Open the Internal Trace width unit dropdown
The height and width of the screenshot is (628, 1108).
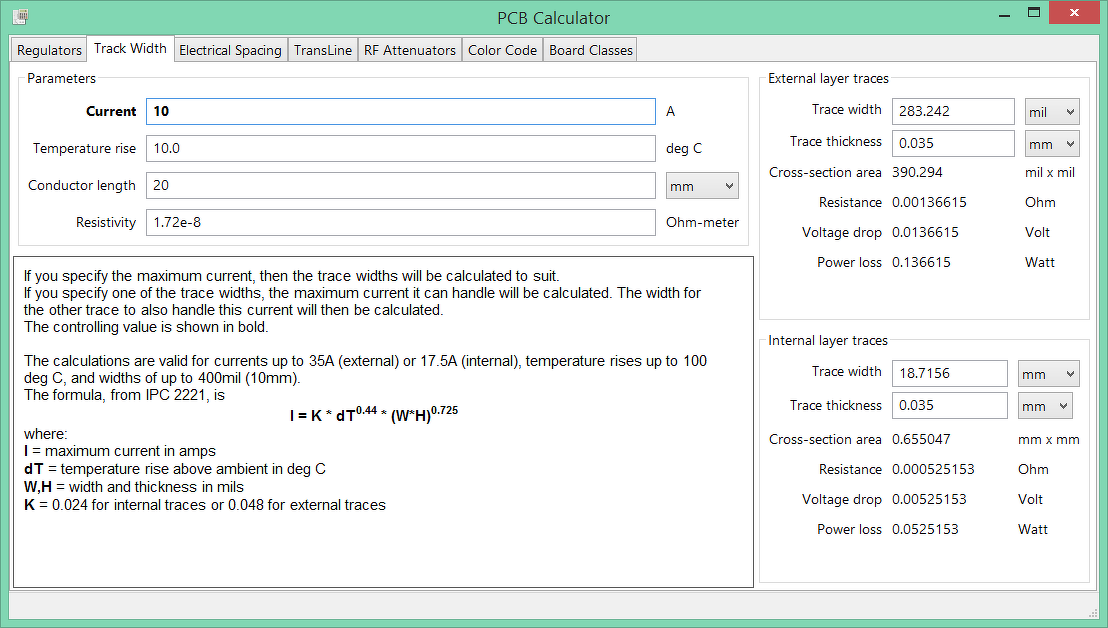[x=1049, y=374]
